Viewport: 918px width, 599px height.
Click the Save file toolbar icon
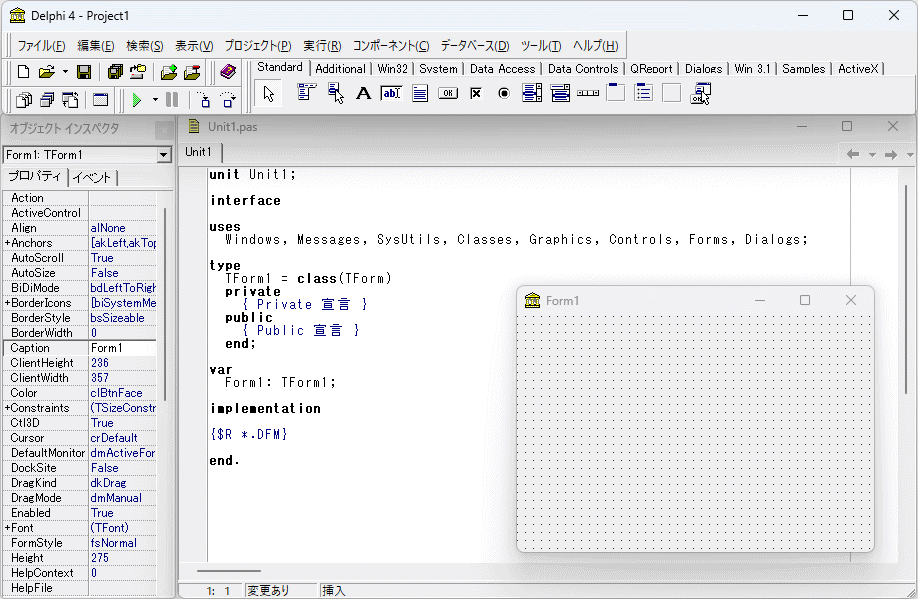(x=85, y=72)
